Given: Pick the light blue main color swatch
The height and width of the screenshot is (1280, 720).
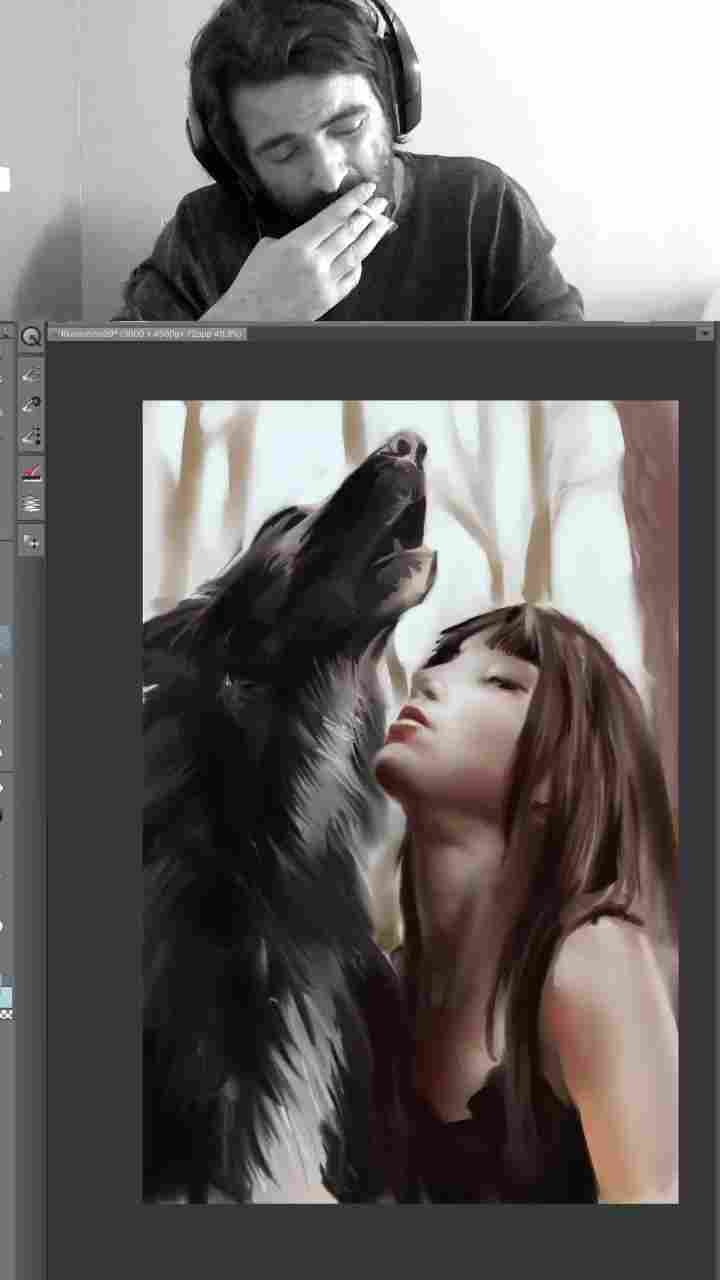Looking at the screenshot, I should [x=5, y=996].
